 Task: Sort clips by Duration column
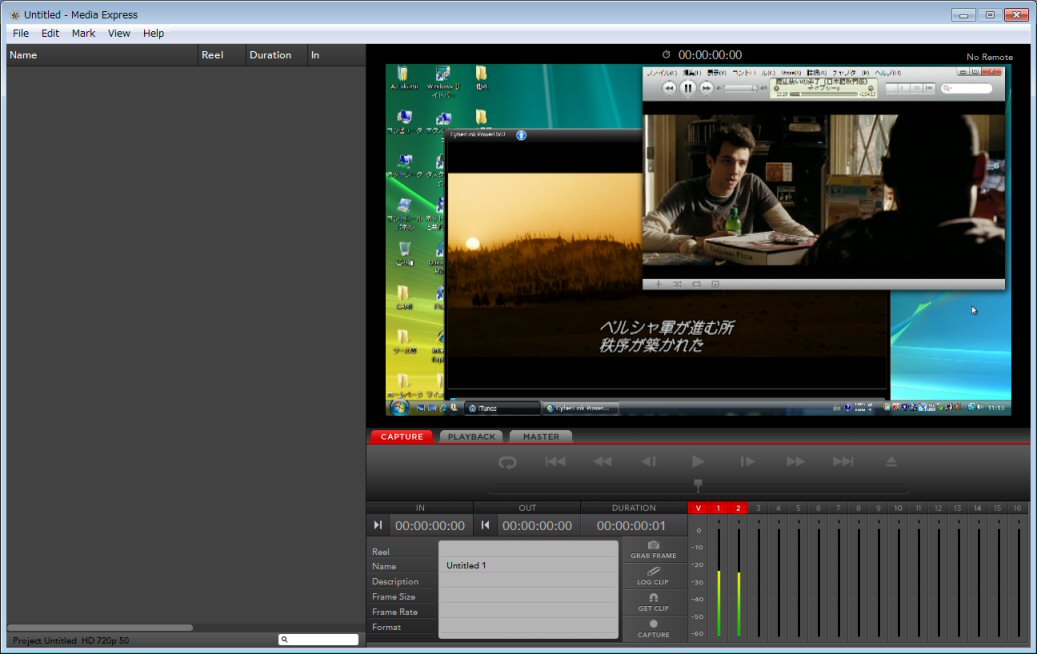[x=276, y=55]
